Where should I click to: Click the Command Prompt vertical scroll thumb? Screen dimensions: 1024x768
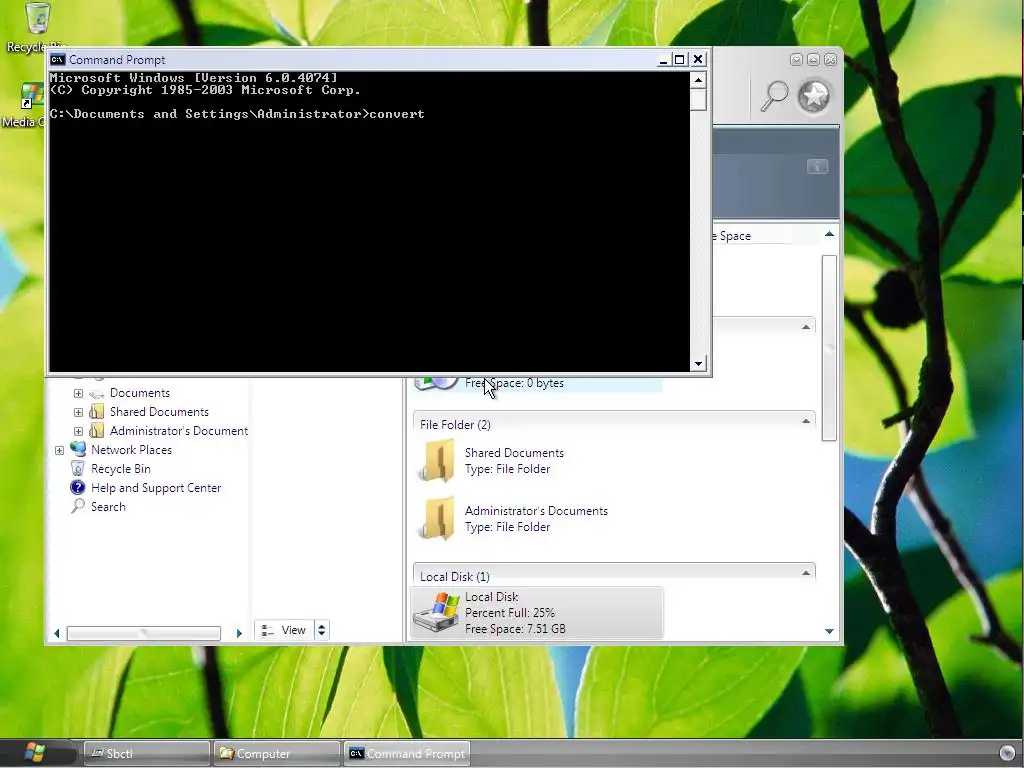coord(698,100)
